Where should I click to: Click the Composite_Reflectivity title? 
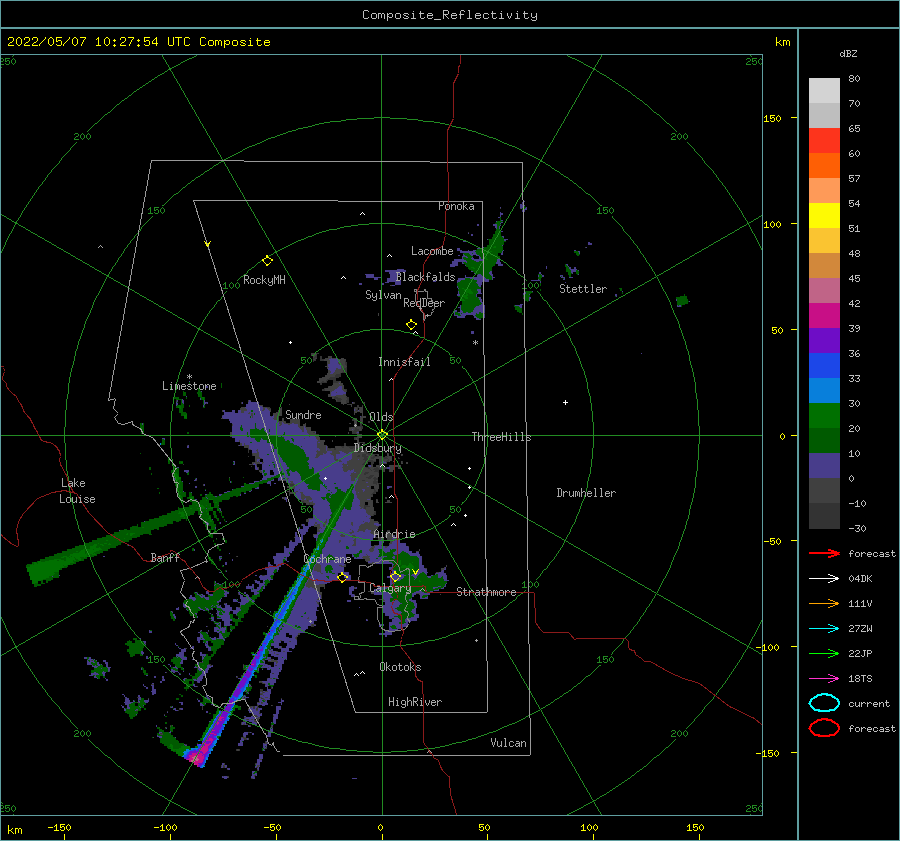449,15
